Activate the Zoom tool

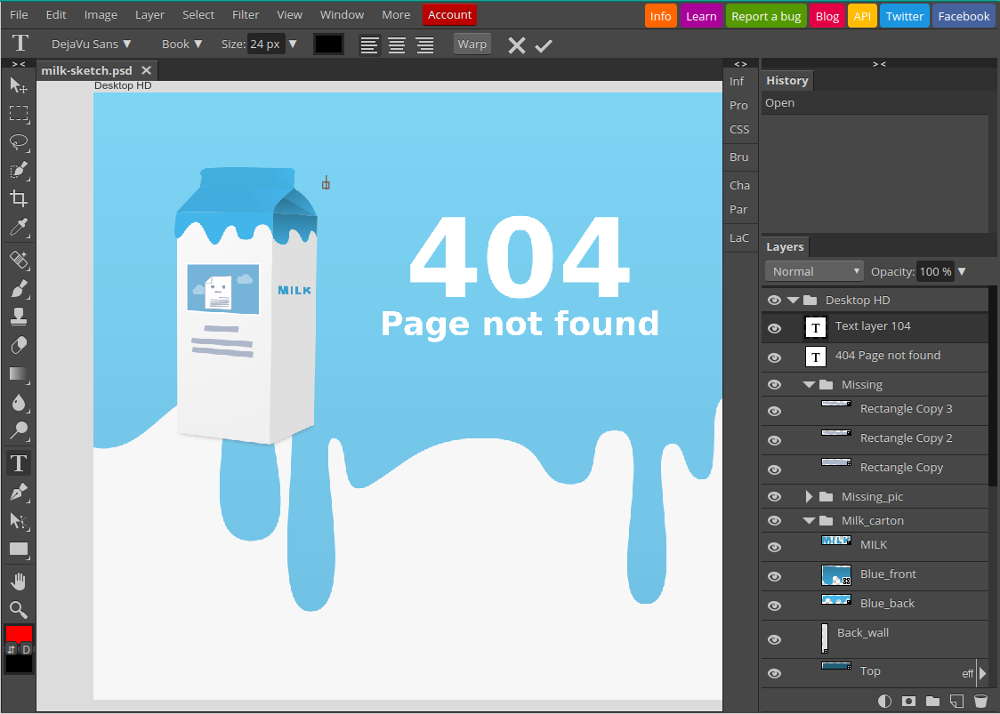(x=18, y=610)
